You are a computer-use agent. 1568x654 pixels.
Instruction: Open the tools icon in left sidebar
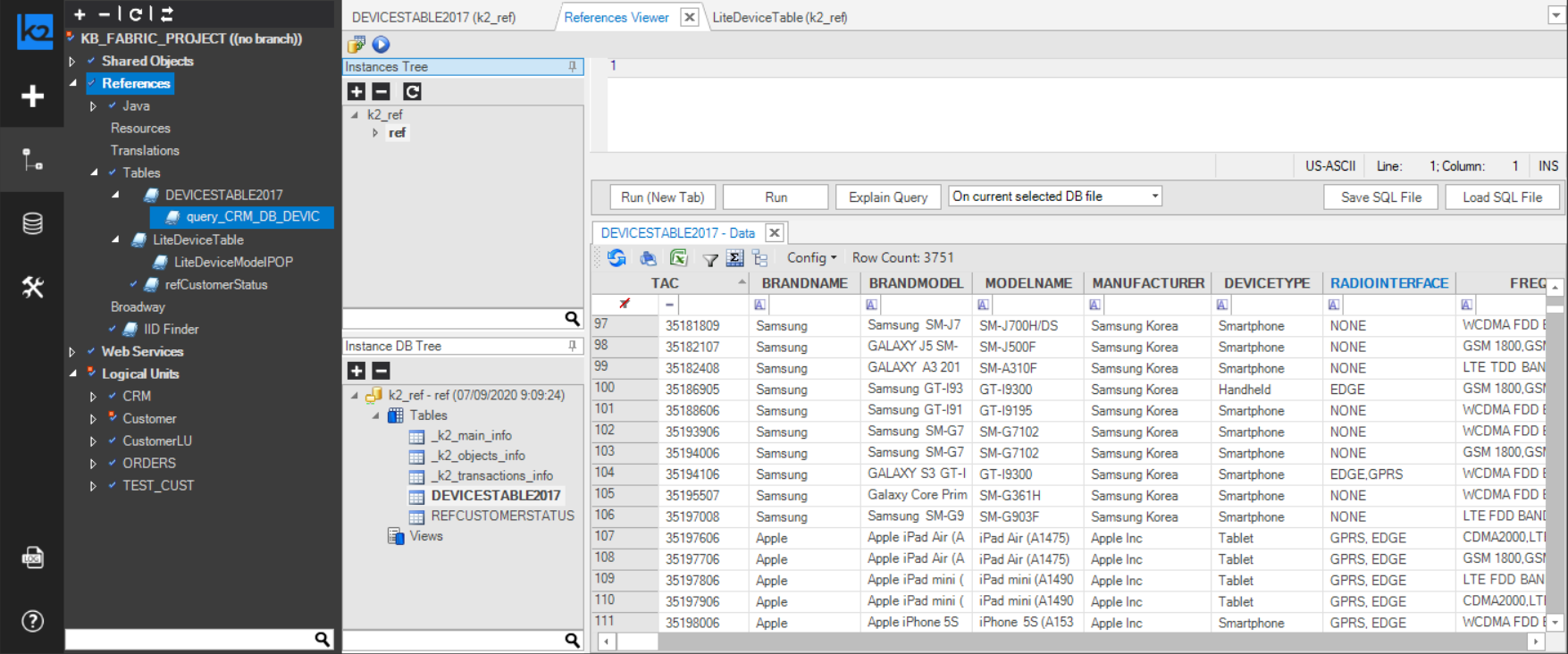[x=32, y=287]
